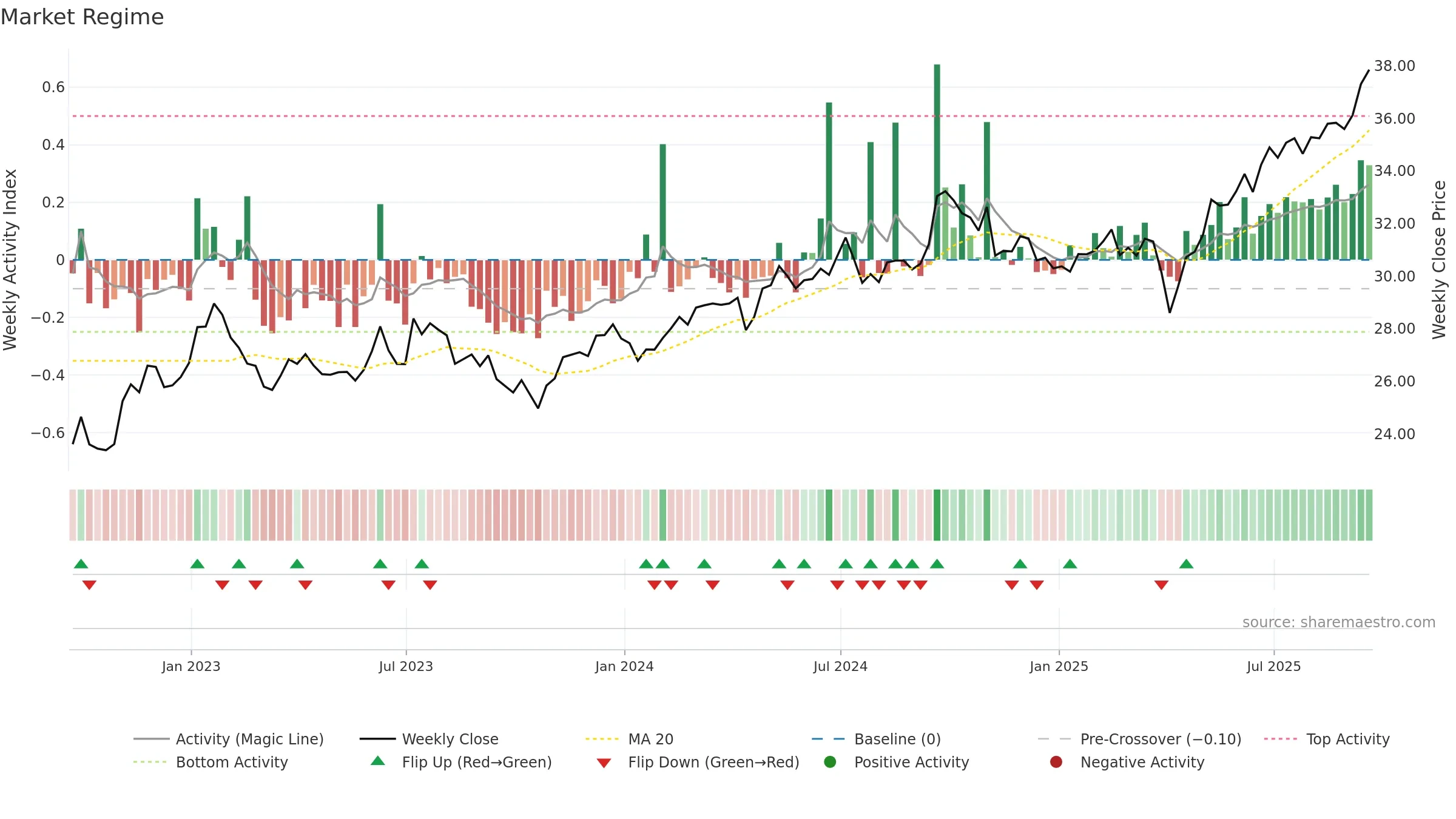Click the 24.00 price axis label

(1394, 434)
